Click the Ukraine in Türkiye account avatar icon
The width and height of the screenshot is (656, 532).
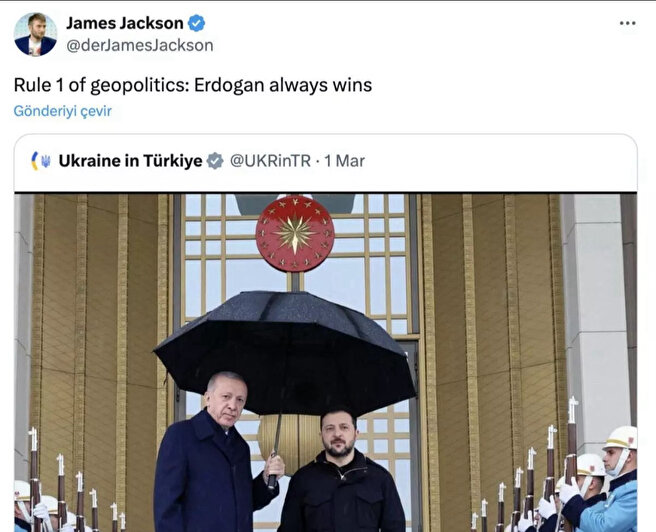41,161
